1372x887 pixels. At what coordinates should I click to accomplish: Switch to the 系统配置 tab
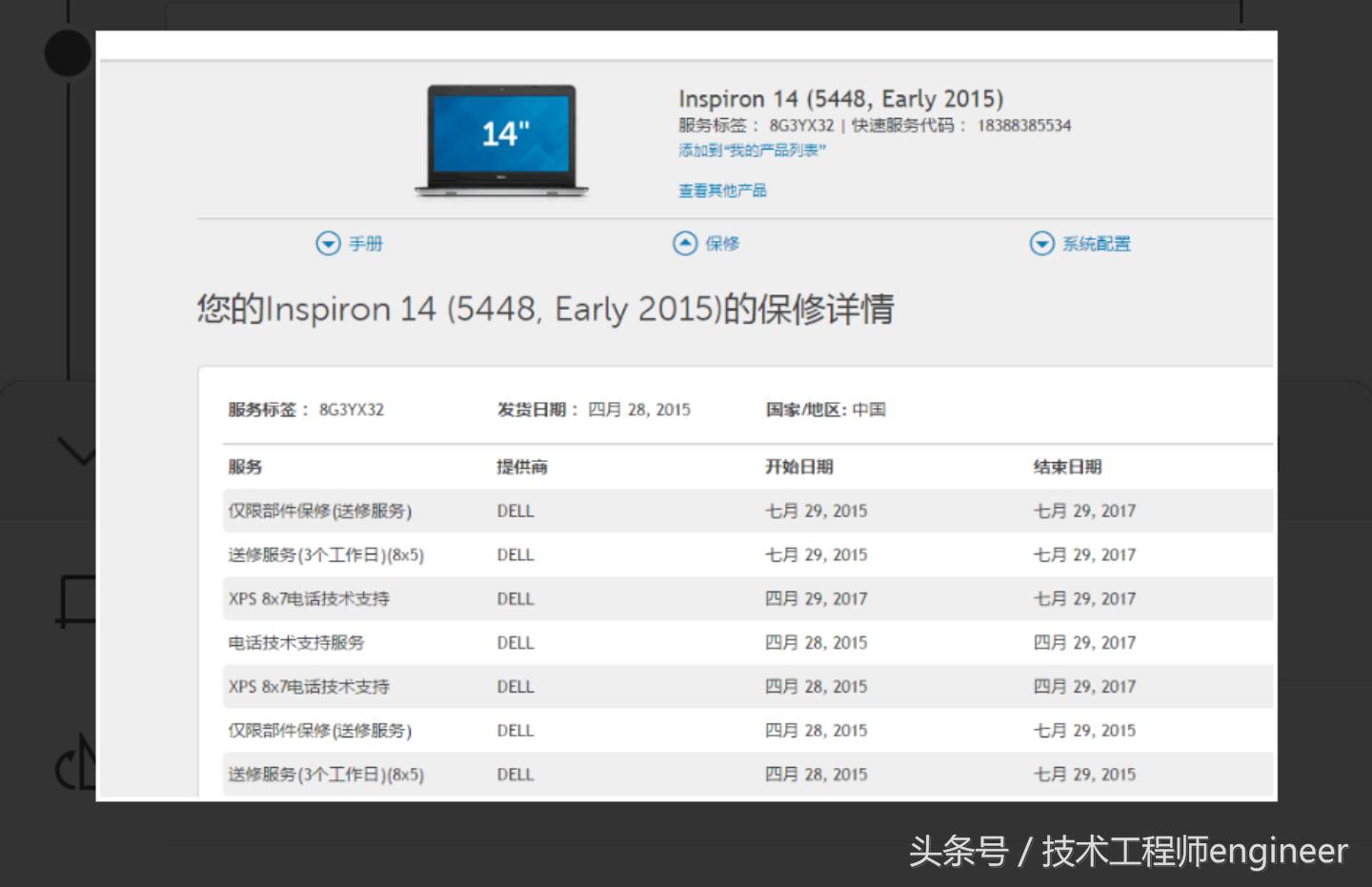pos(1097,243)
